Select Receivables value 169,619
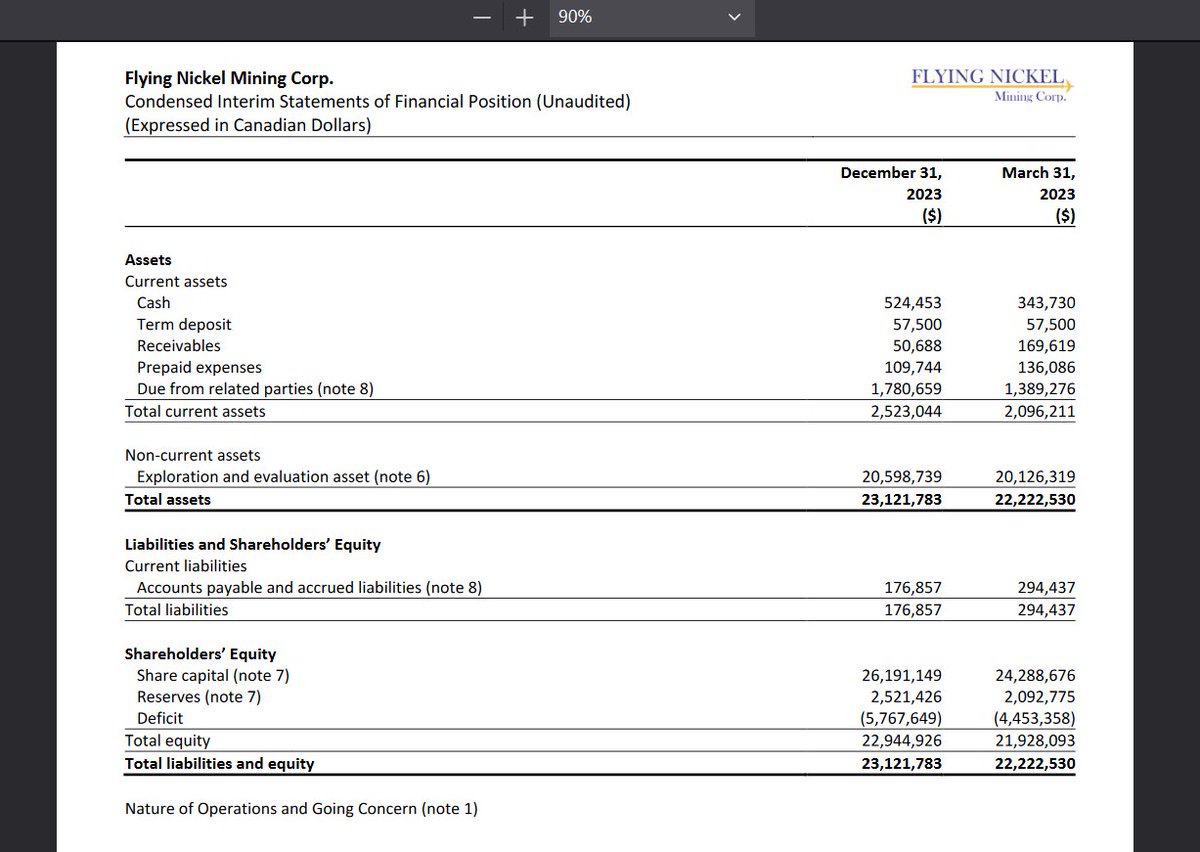The width and height of the screenshot is (1200, 852). [1047, 346]
